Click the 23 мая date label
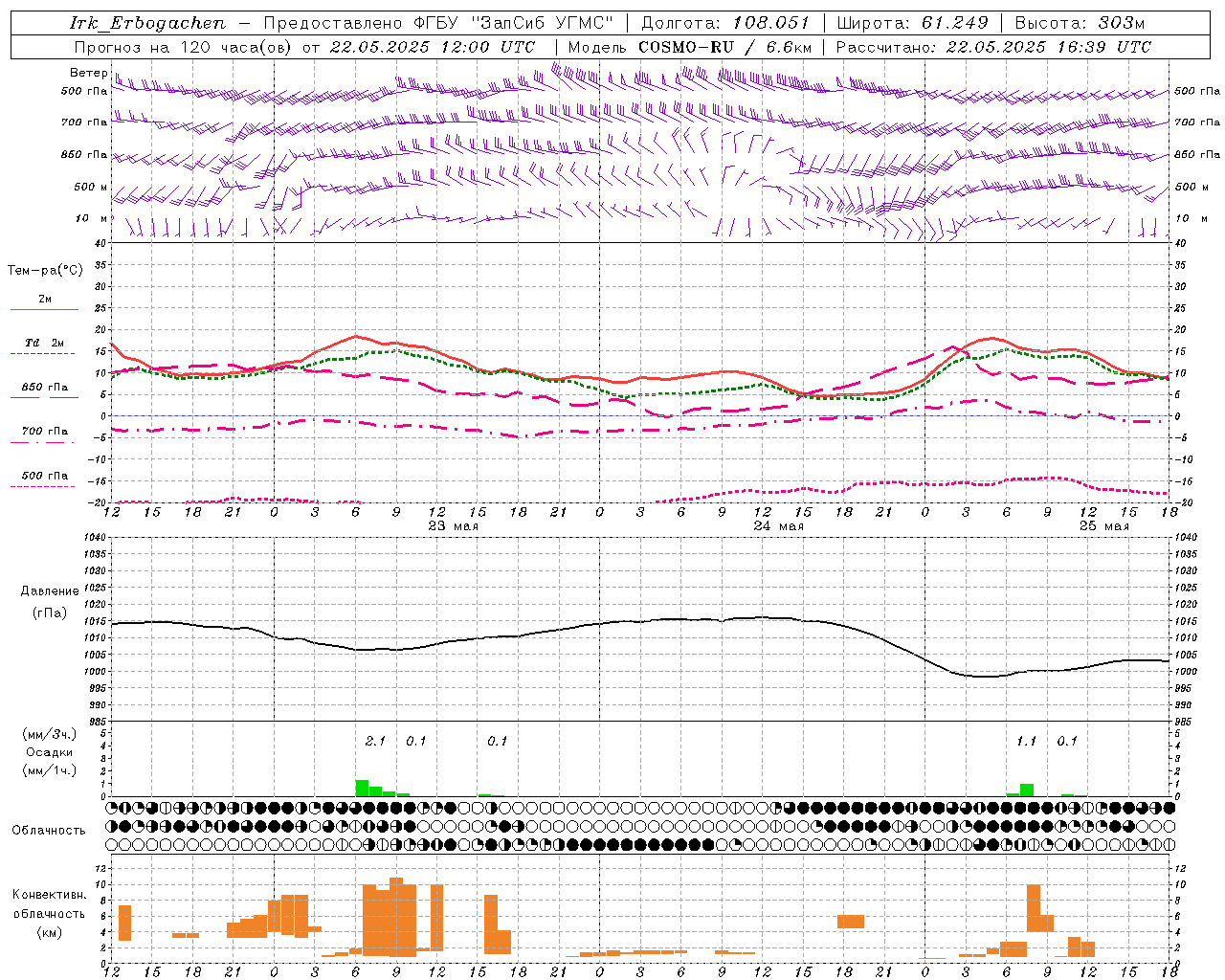The image size is (1225, 980). (454, 526)
